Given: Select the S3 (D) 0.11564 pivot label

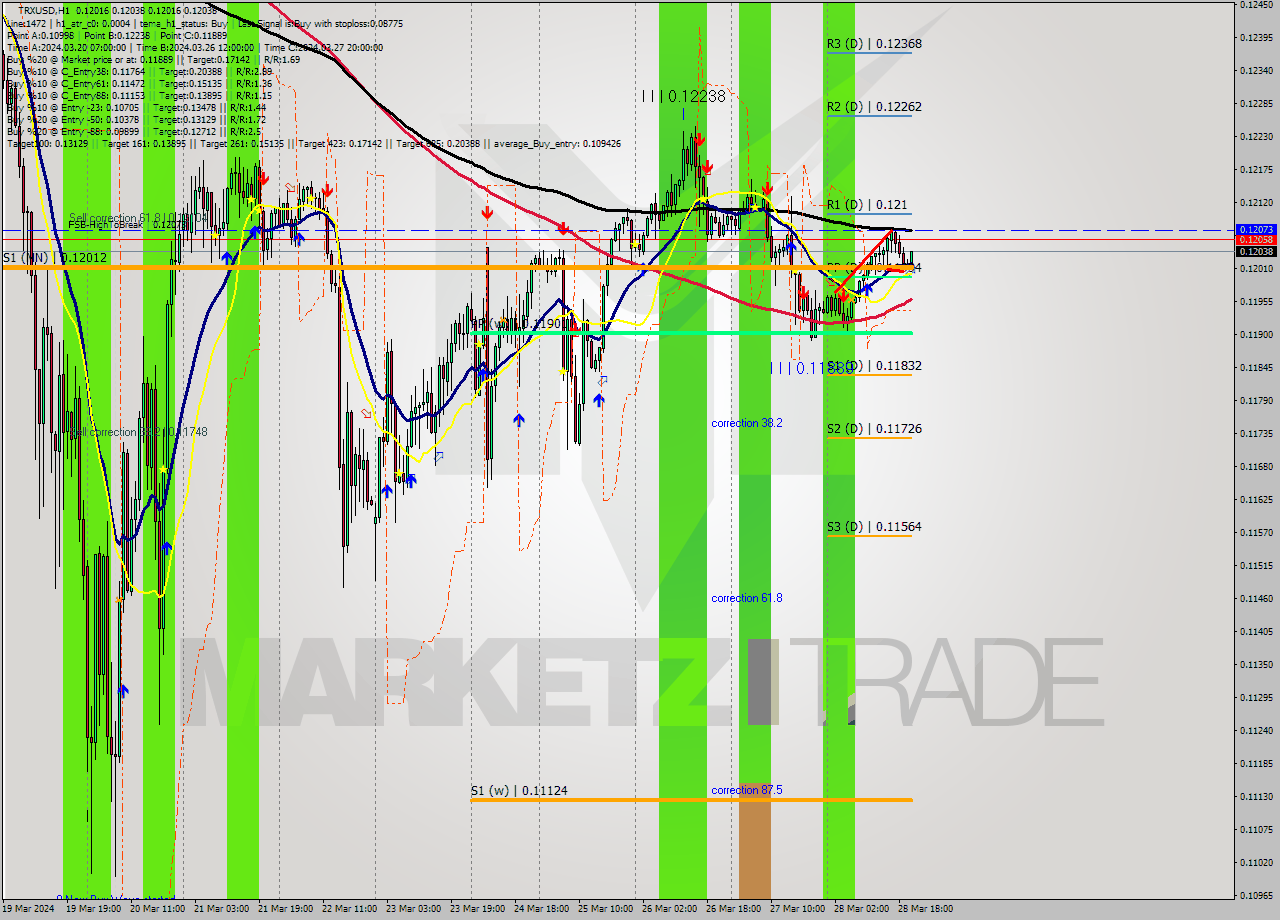Looking at the screenshot, I should pos(874,527).
